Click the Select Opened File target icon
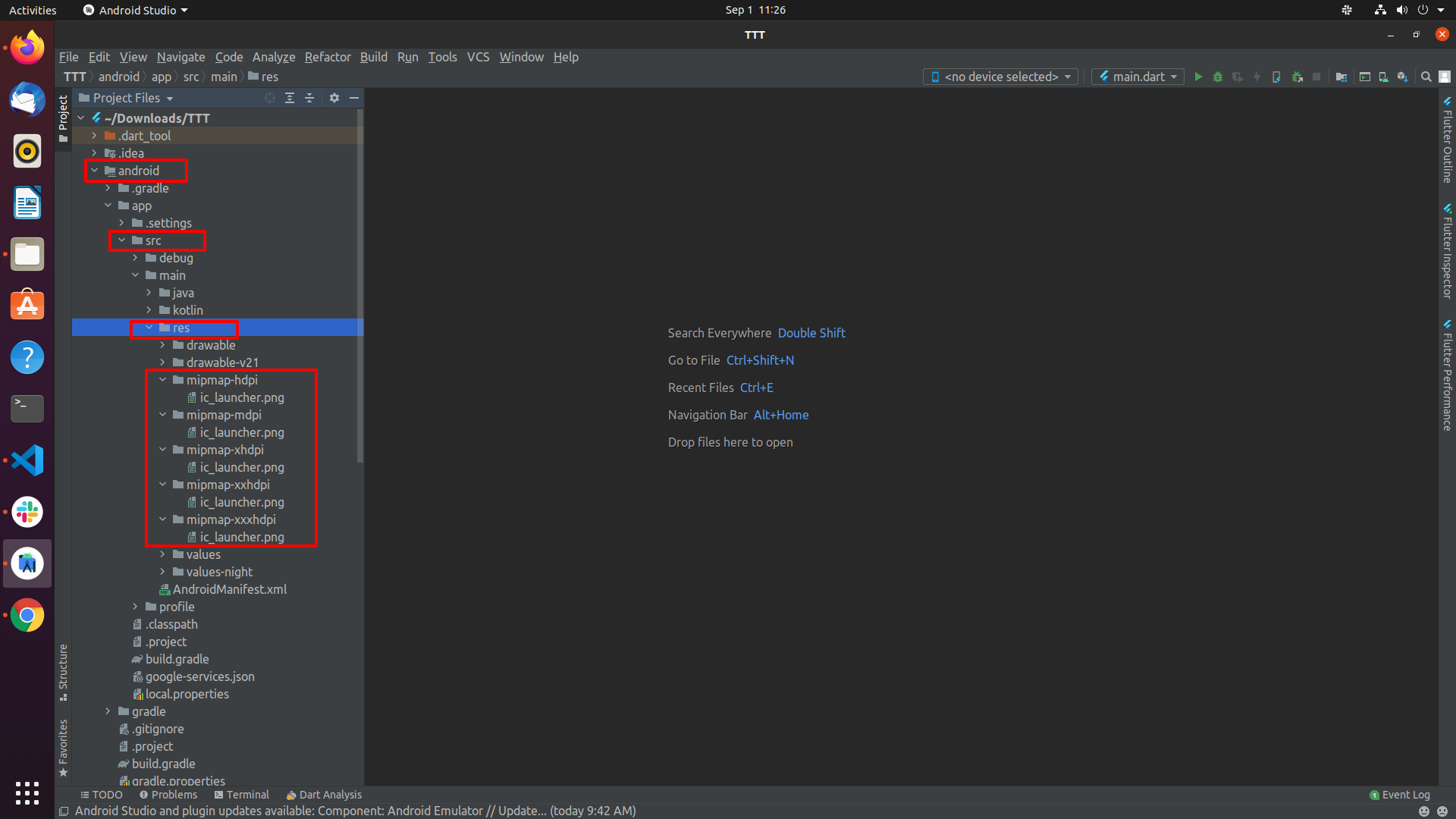 click(x=269, y=98)
